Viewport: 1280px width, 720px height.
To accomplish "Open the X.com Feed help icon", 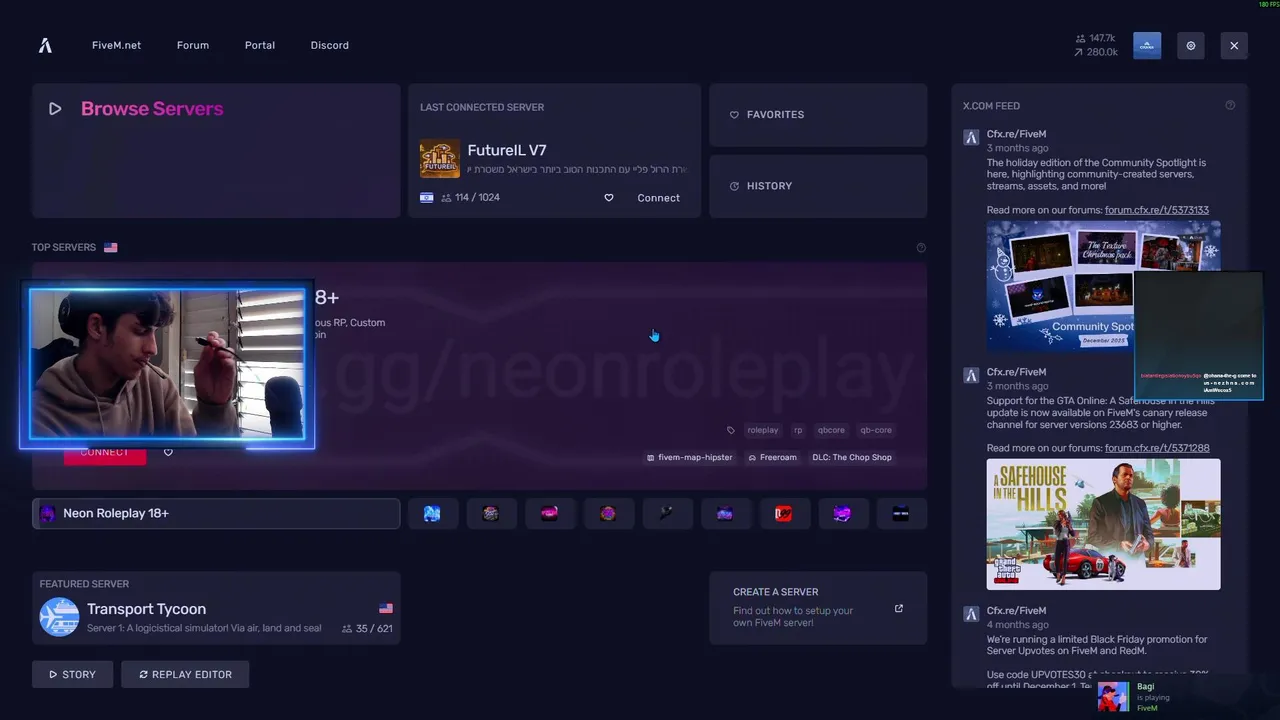I will click(1230, 105).
